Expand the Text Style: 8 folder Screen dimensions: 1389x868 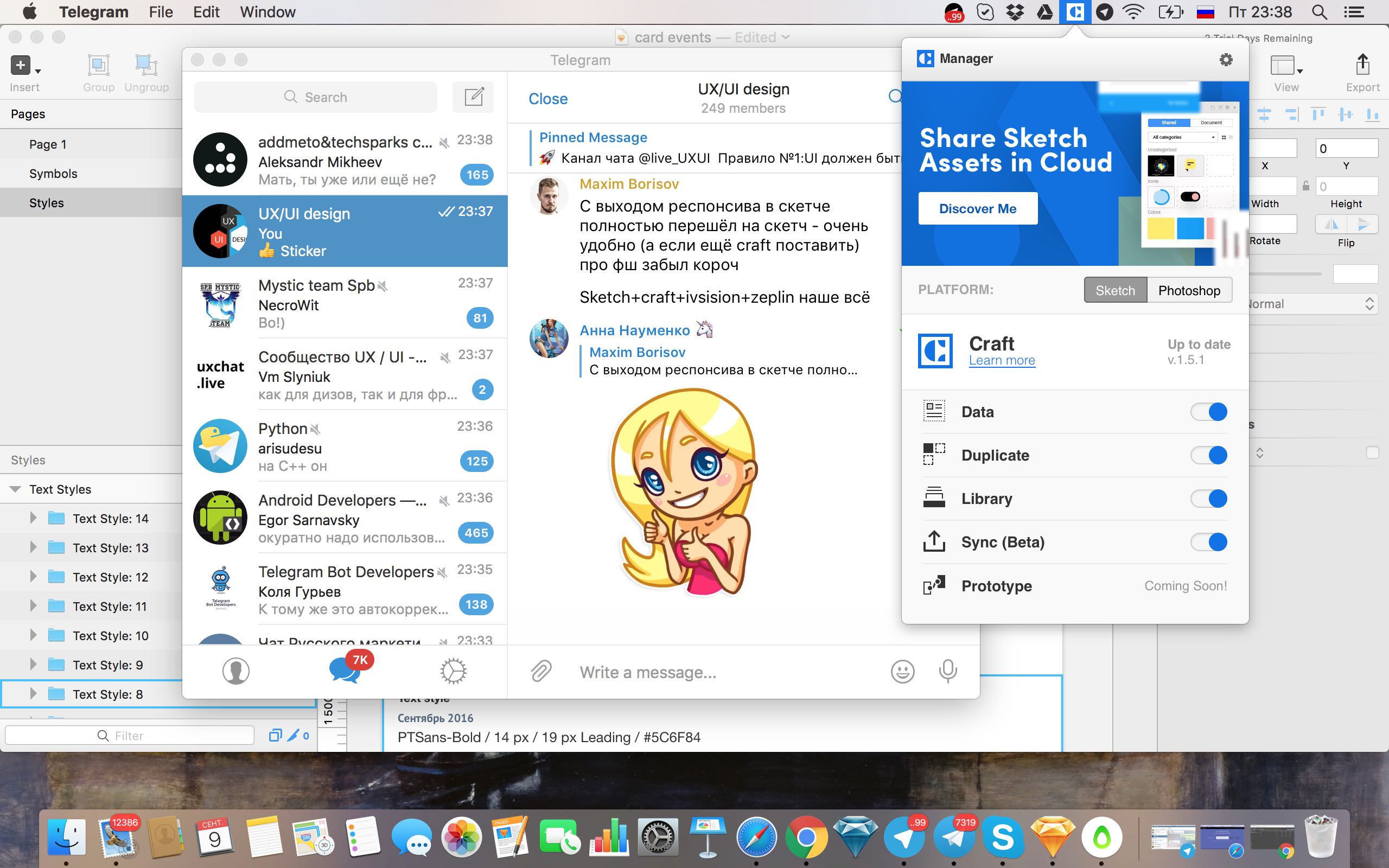(33, 693)
